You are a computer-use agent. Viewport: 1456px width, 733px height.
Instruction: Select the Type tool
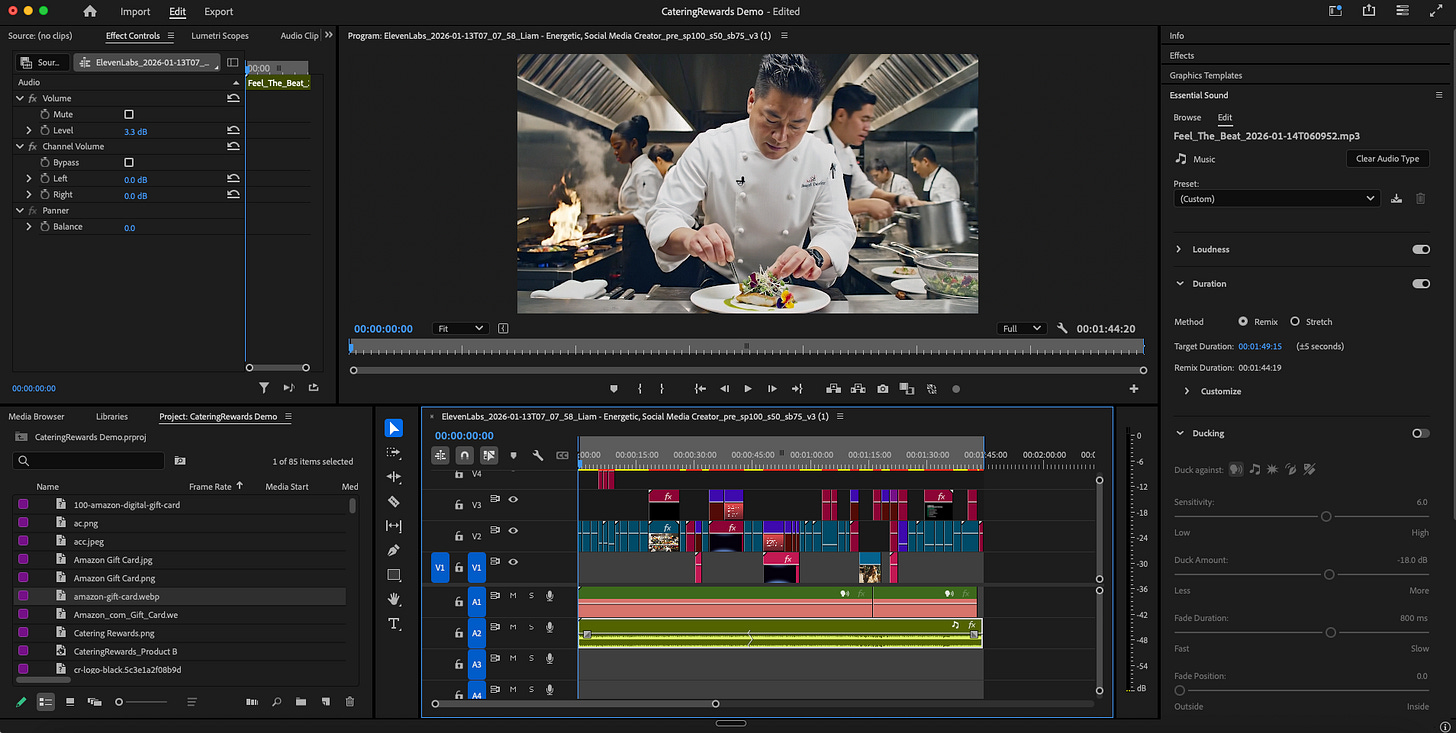(394, 624)
